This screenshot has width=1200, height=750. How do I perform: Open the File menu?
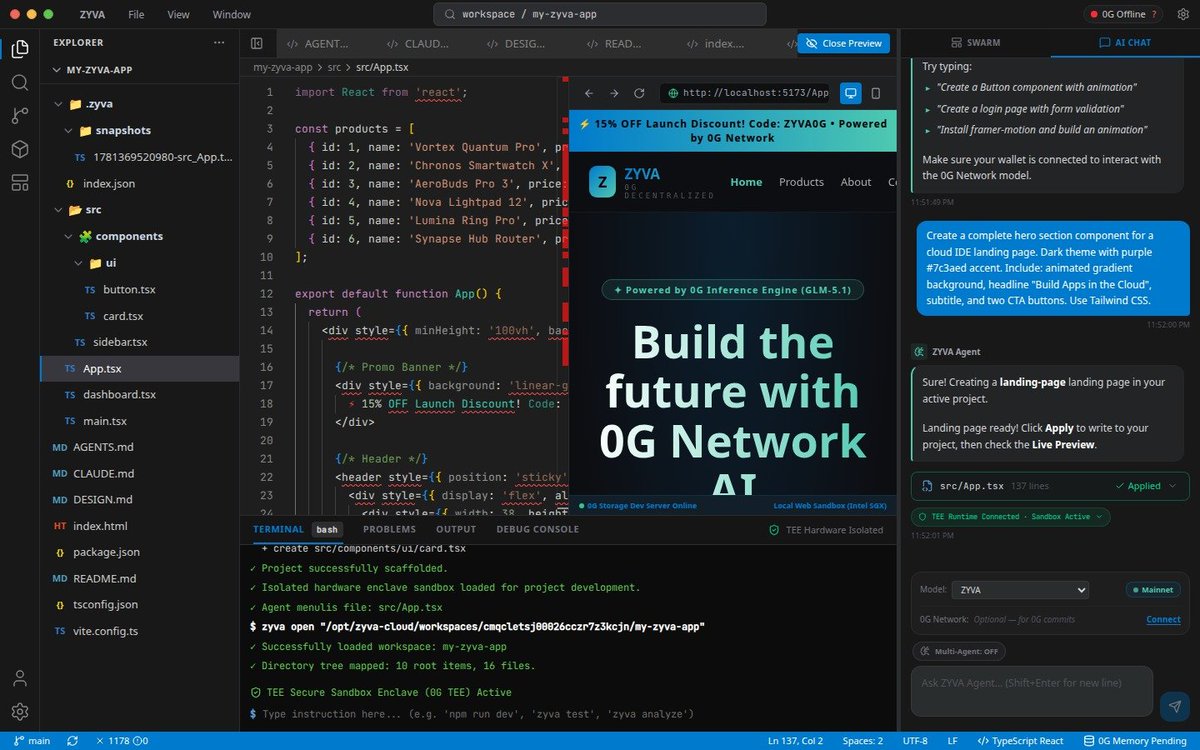coord(136,15)
